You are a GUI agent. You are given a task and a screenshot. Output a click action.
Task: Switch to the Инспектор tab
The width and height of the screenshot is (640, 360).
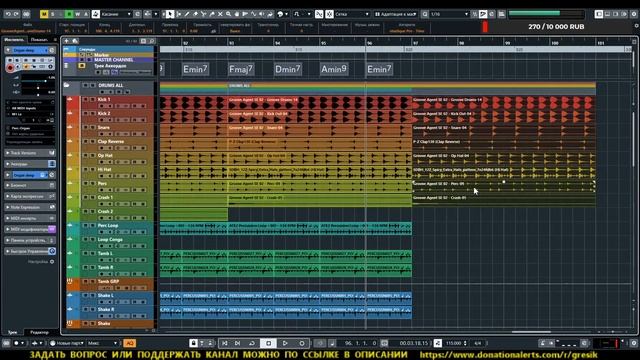point(14,40)
